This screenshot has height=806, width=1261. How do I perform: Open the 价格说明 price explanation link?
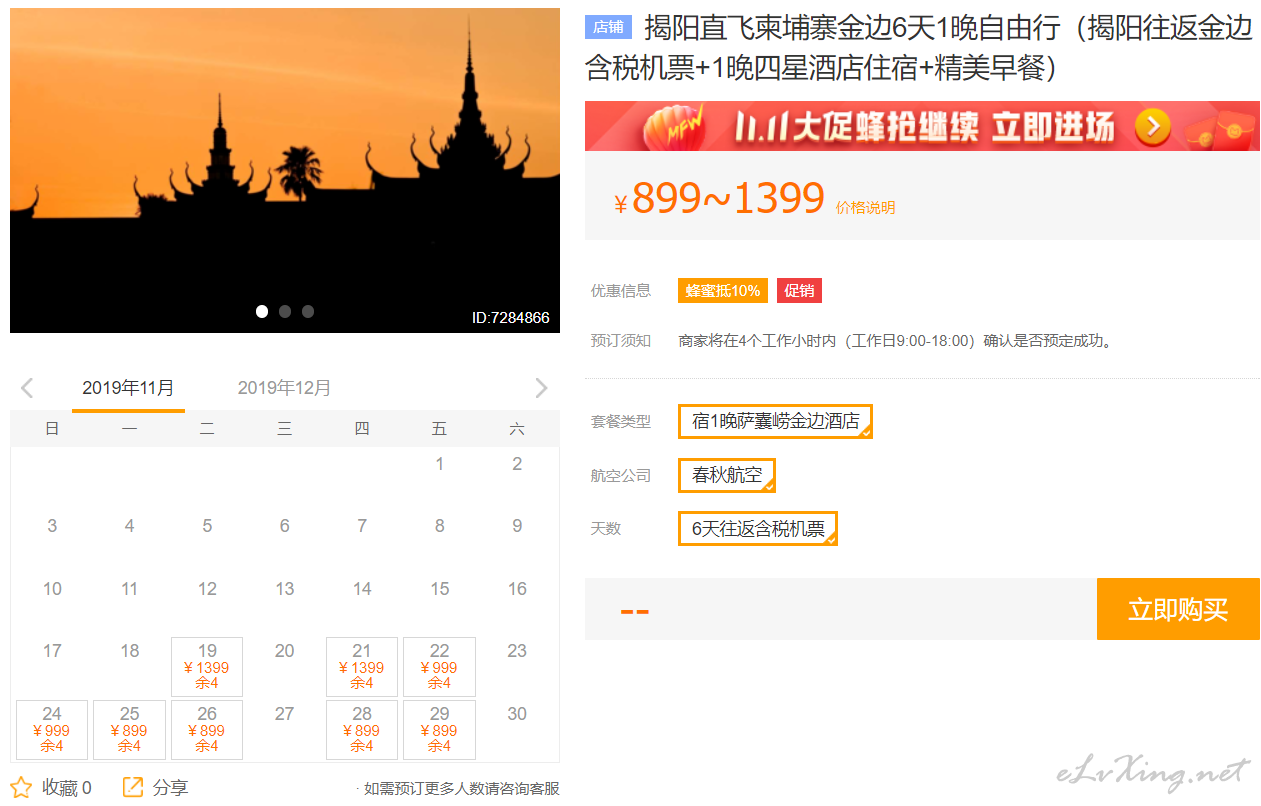[x=865, y=208]
